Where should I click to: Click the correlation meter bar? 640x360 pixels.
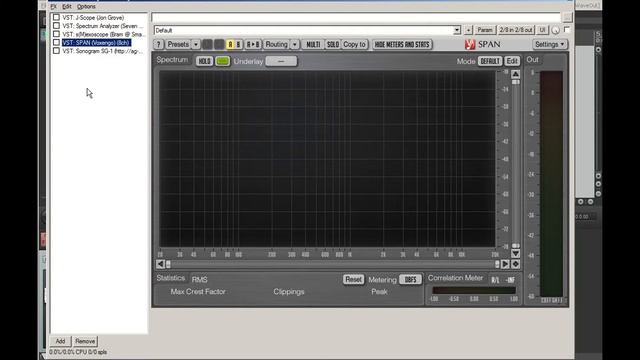474,290
